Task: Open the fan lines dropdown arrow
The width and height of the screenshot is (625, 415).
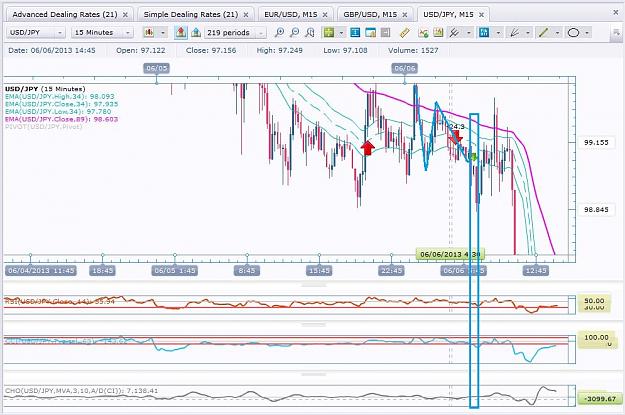Action: pyautogui.click(x=528, y=33)
